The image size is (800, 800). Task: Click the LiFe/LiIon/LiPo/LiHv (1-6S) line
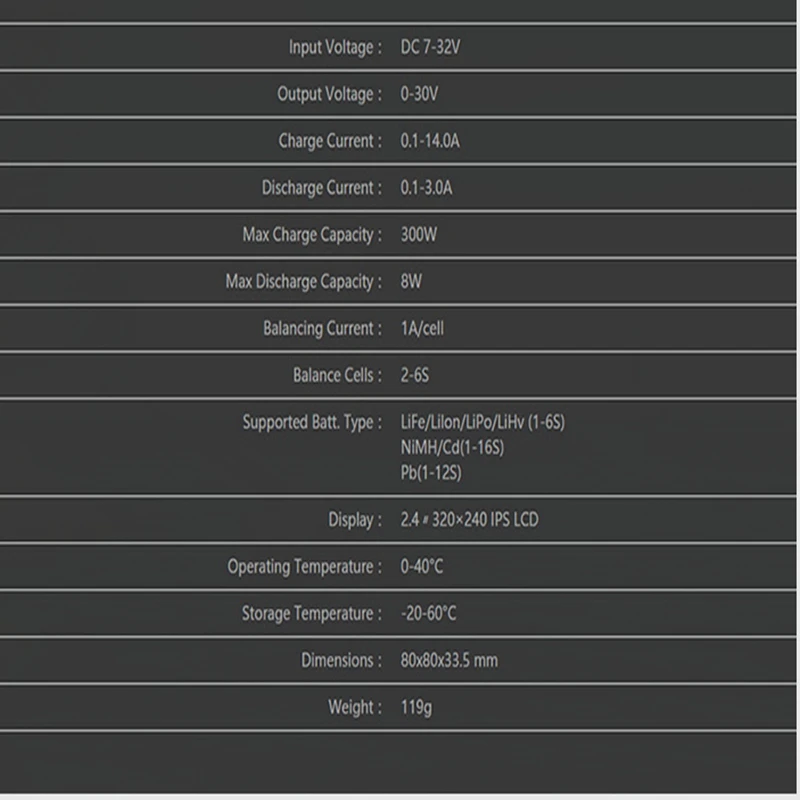pyautogui.click(x=483, y=422)
